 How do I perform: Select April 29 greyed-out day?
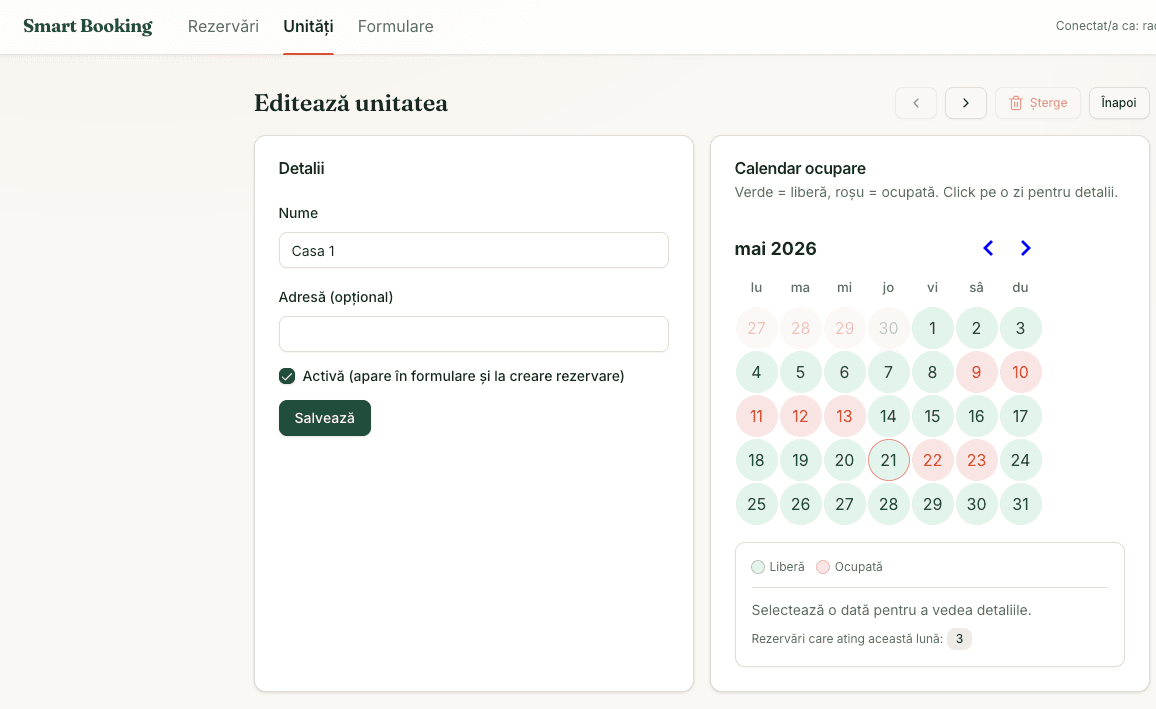pos(844,328)
